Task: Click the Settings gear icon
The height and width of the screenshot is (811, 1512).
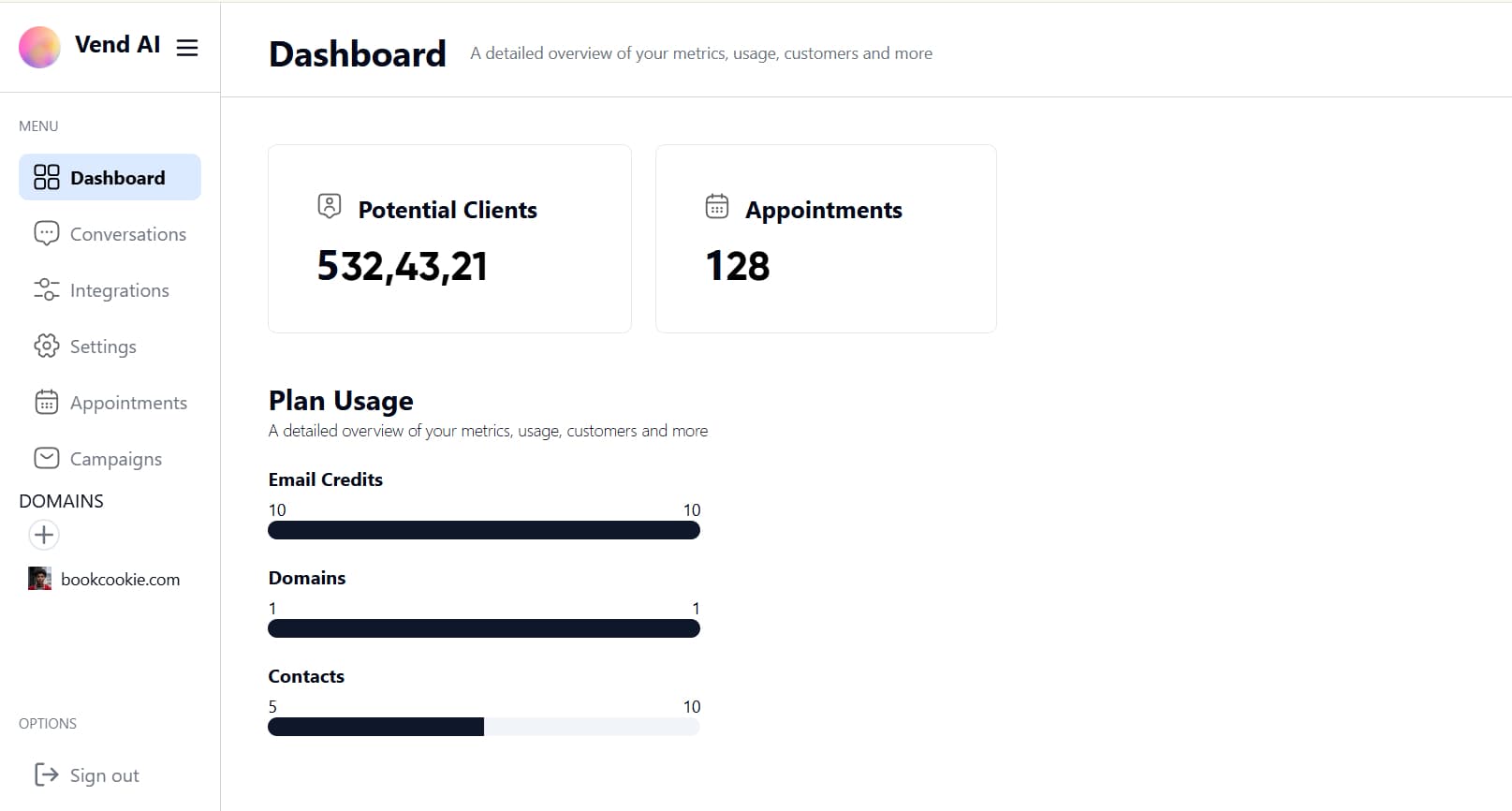Action: (46, 346)
